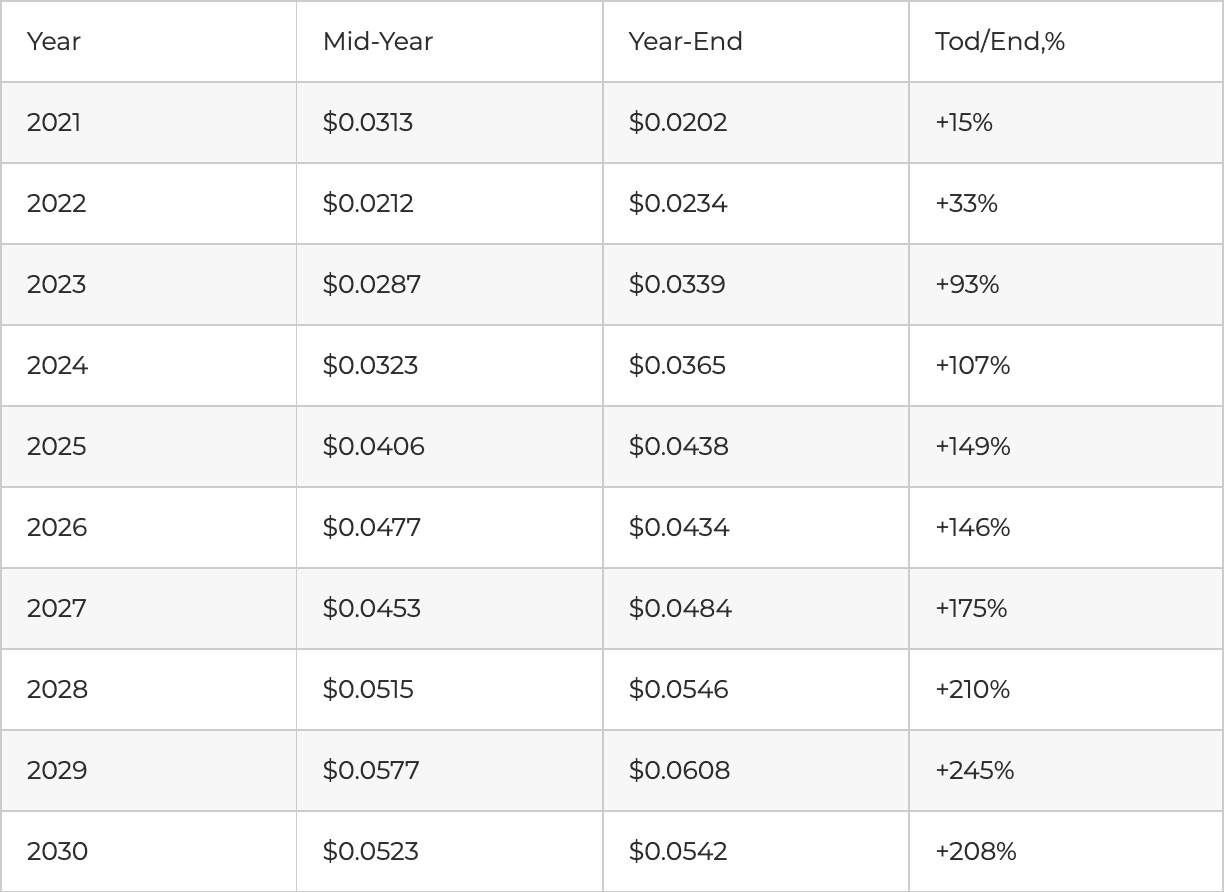
Task: Click the Year-End column header
Action: [x=685, y=42]
